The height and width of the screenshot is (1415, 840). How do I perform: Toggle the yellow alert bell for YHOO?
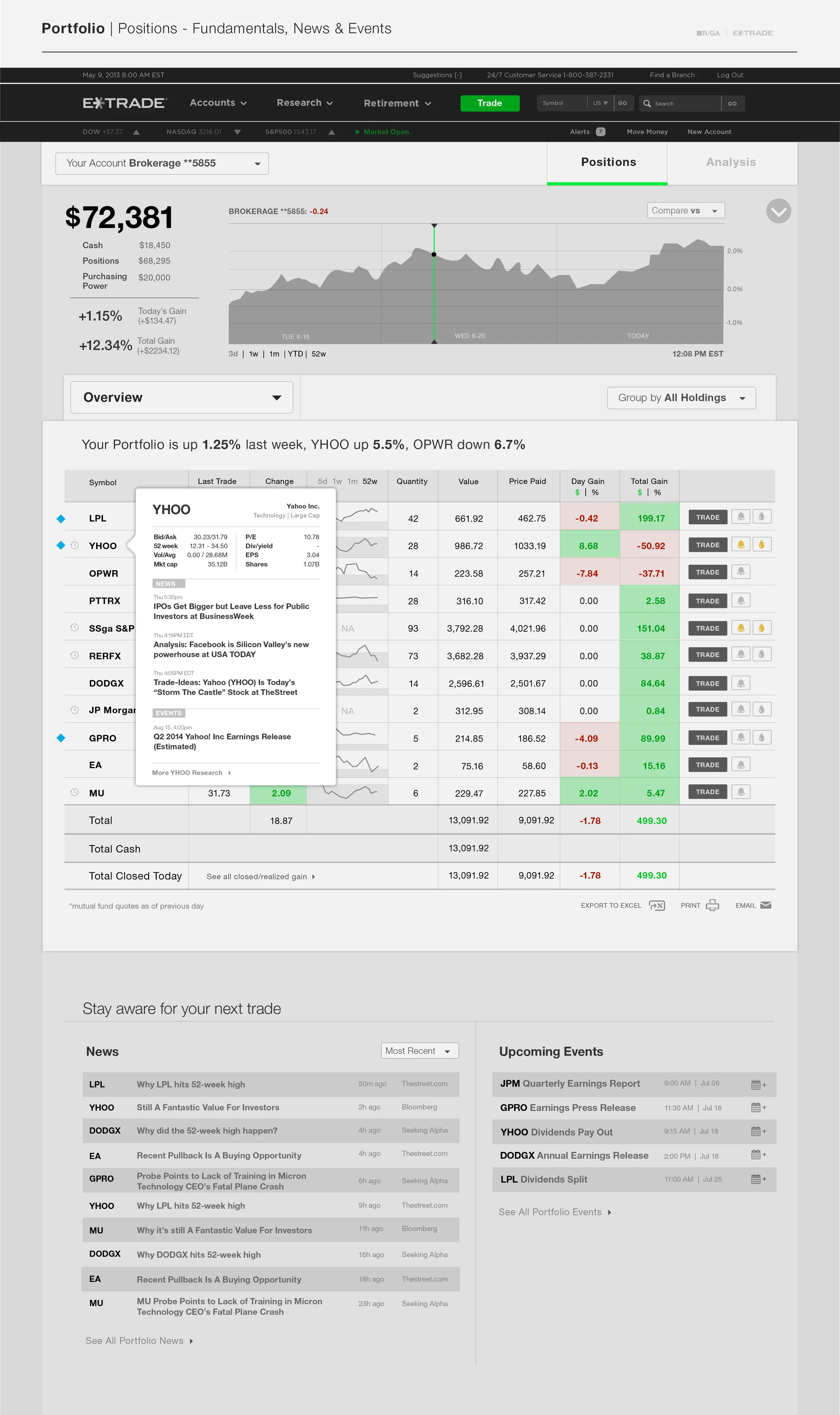(x=741, y=544)
